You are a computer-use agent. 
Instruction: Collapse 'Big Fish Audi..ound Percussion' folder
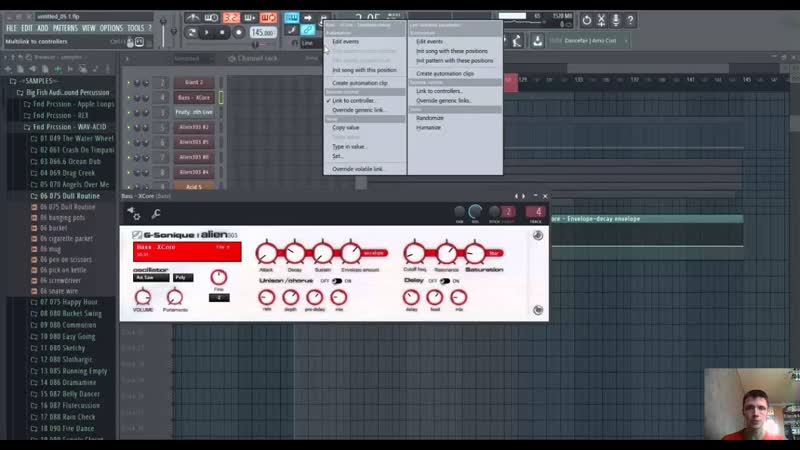(62, 92)
